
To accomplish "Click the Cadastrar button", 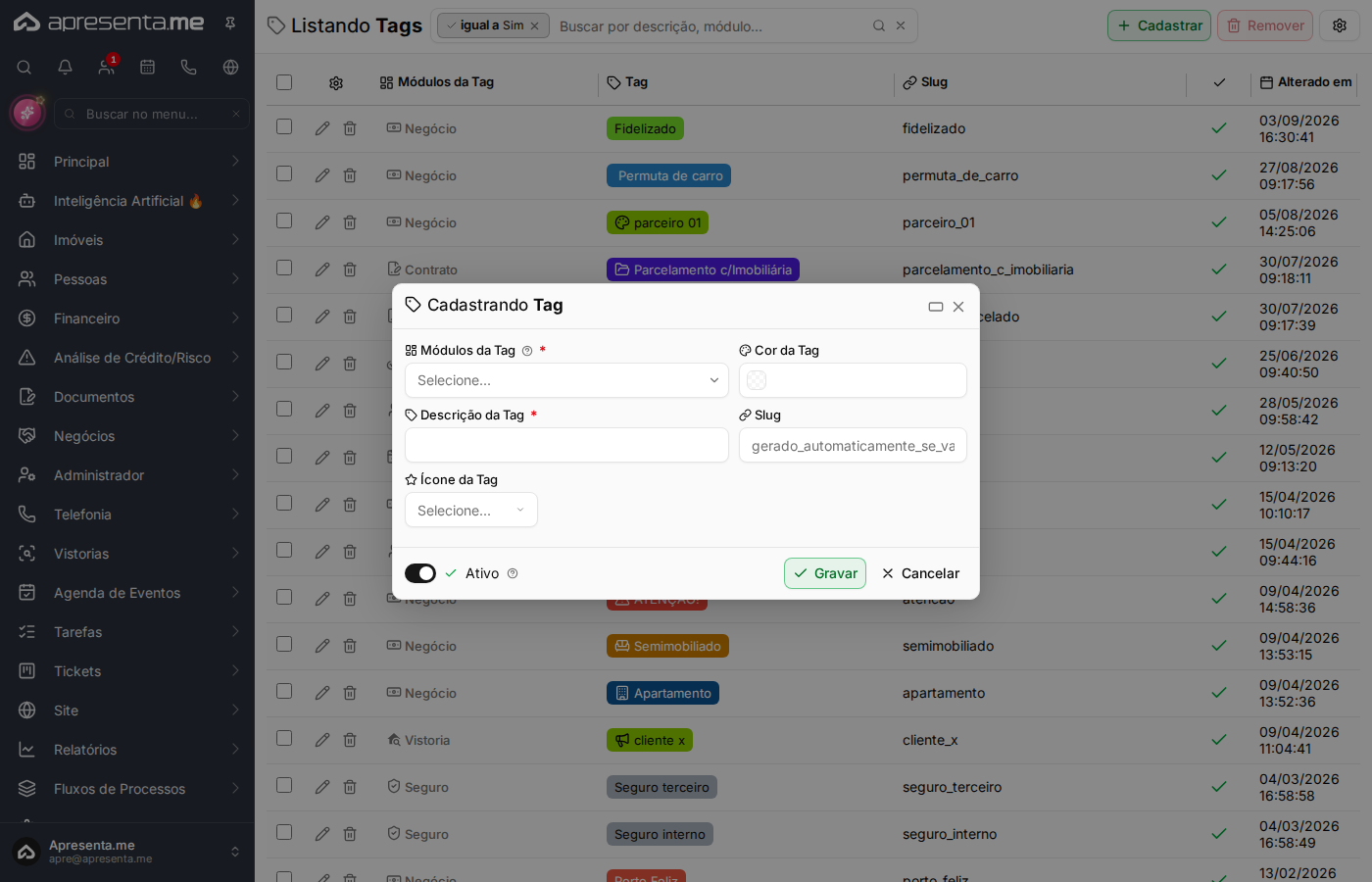I will 1159,25.
